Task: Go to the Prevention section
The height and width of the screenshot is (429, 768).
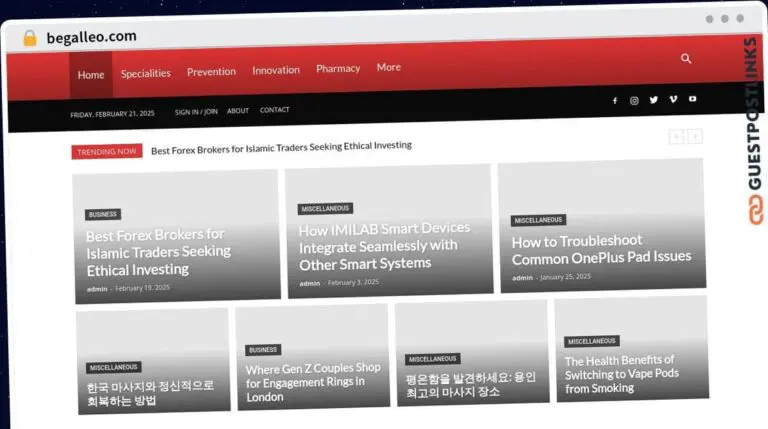Action: coord(211,72)
